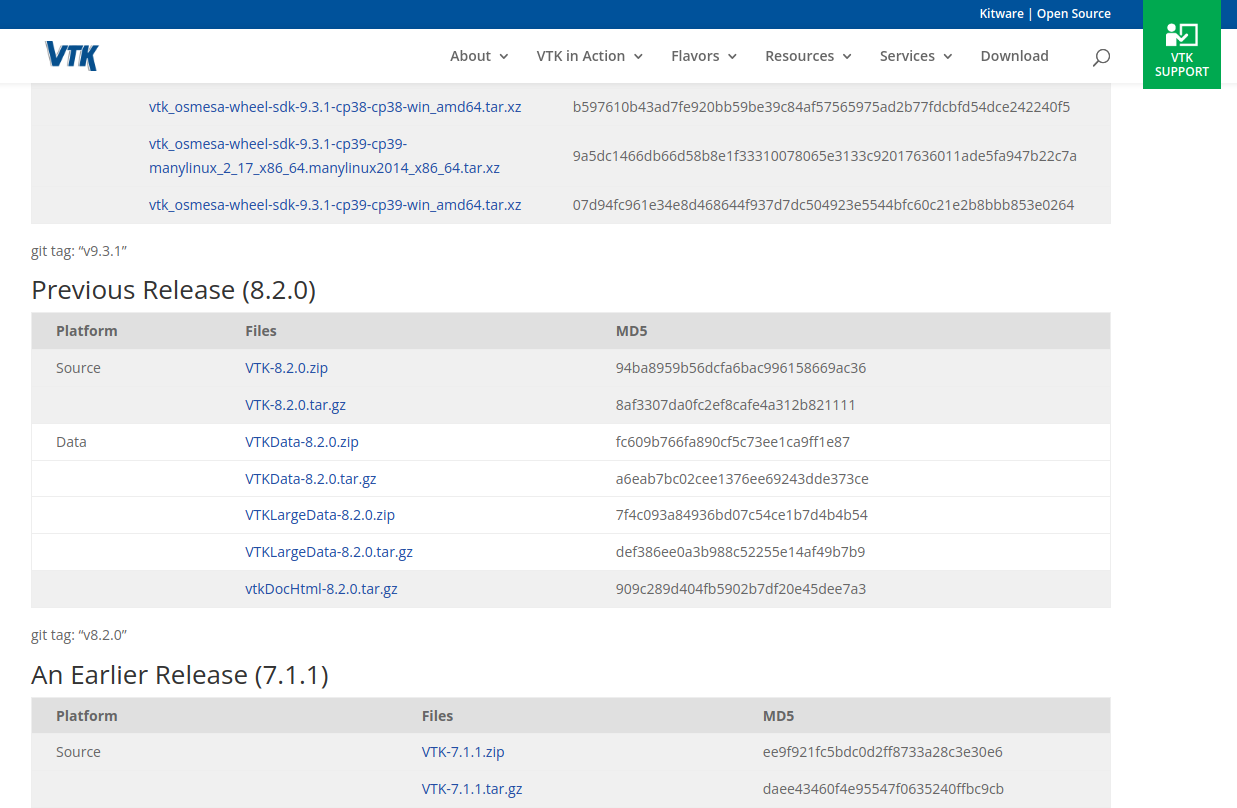This screenshot has height=808, width=1237.
Task: Open the search magnifier icon
Action: tap(1101, 57)
